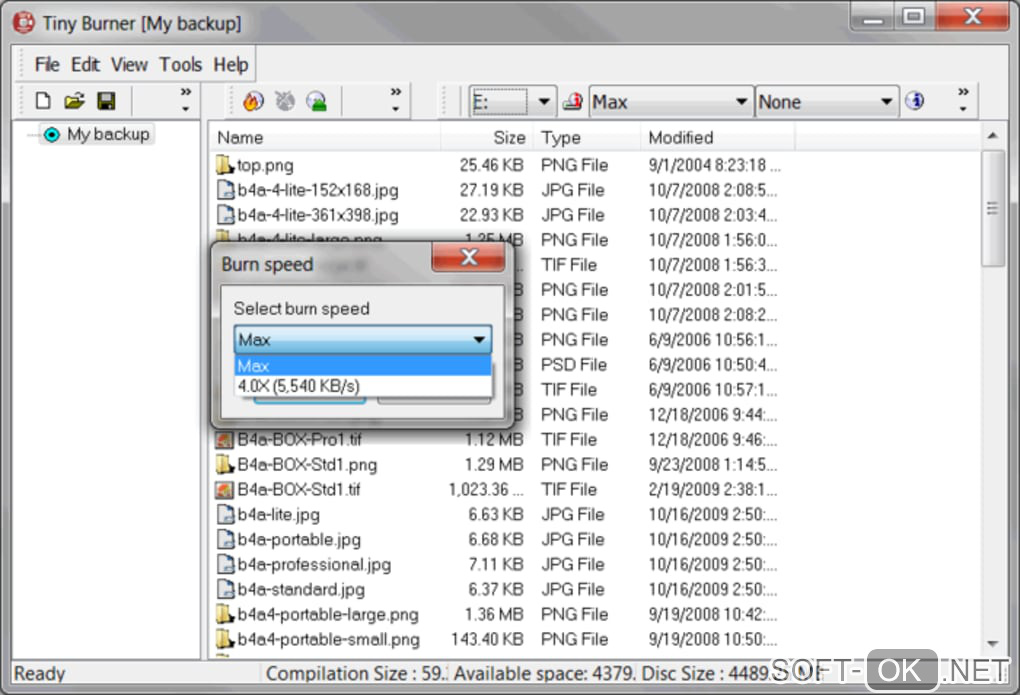Viewport: 1020px width, 695px height.
Task: Click scrollbar up arrow in file list
Action: pyautogui.click(x=992, y=136)
